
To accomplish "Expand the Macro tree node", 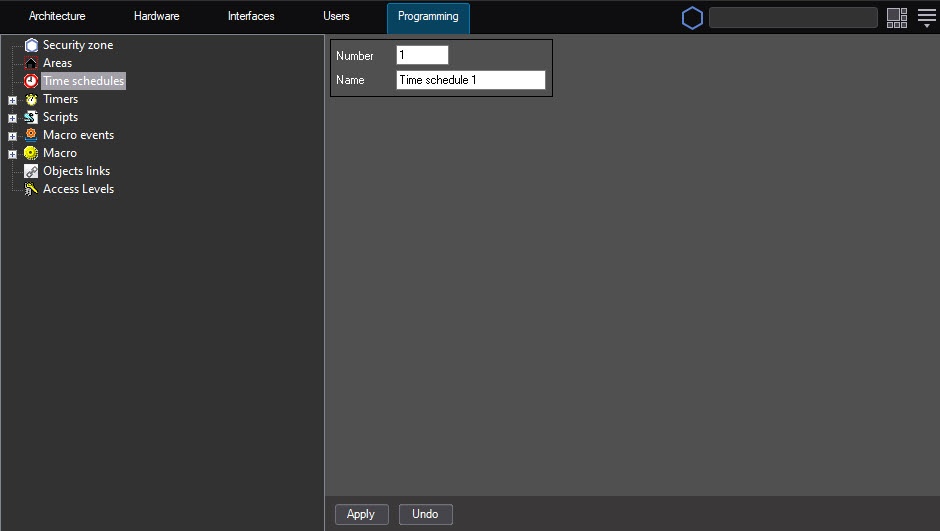I will [x=12, y=154].
